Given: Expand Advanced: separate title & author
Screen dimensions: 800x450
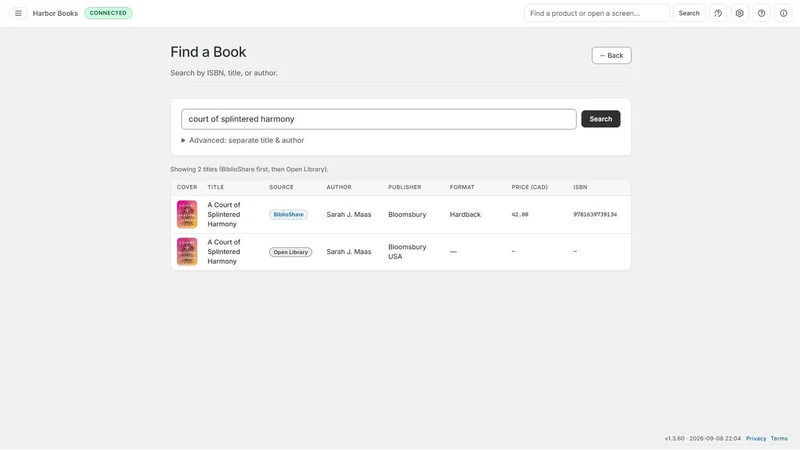Looking at the screenshot, I should point(243,140).
